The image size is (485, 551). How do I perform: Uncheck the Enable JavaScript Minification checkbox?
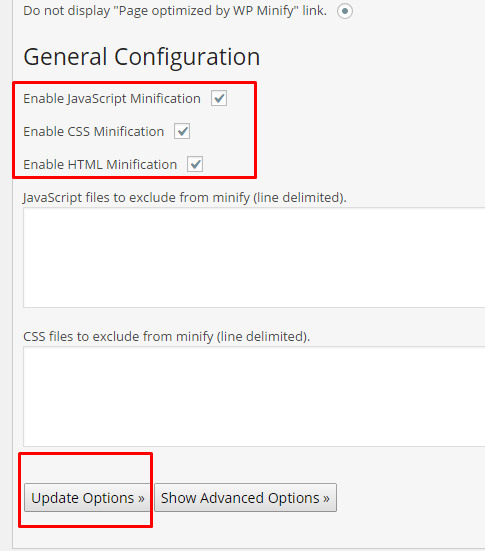point(219,98)
